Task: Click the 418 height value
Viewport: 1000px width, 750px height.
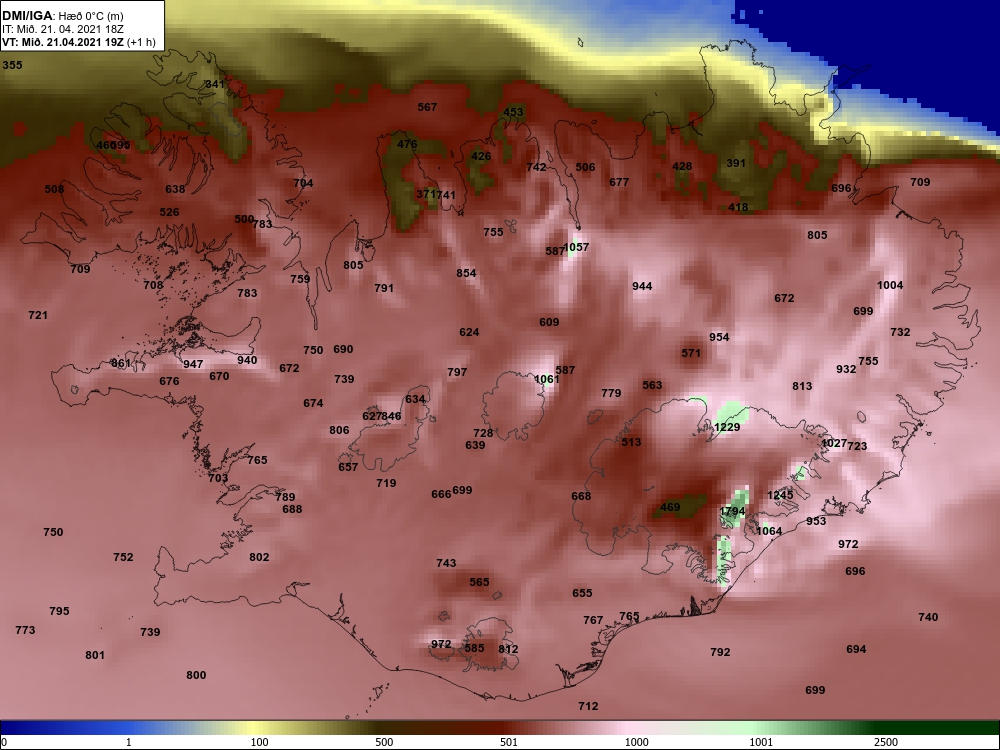Action: click(x=738, y=207)
